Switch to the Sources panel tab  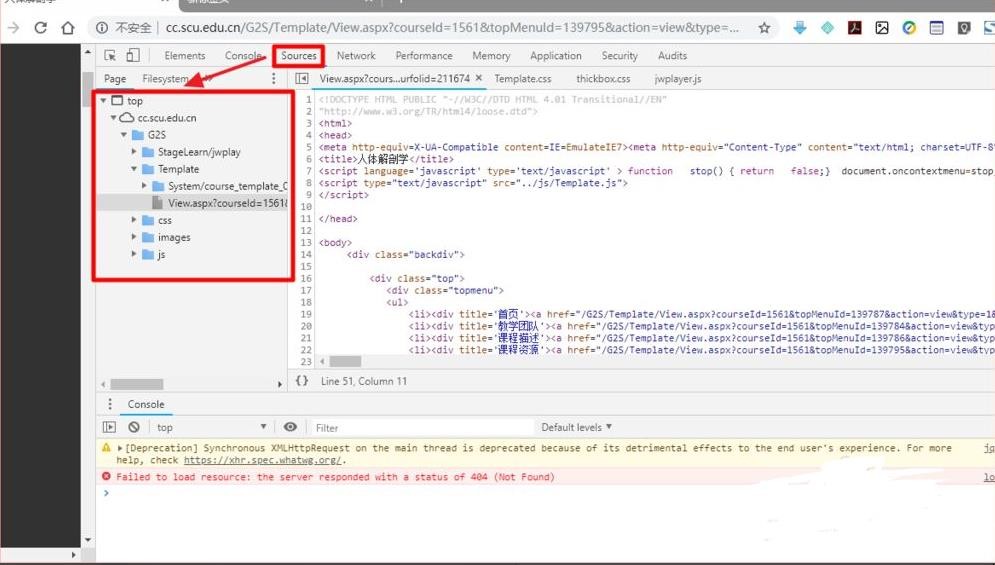click(x=299, y=56)
